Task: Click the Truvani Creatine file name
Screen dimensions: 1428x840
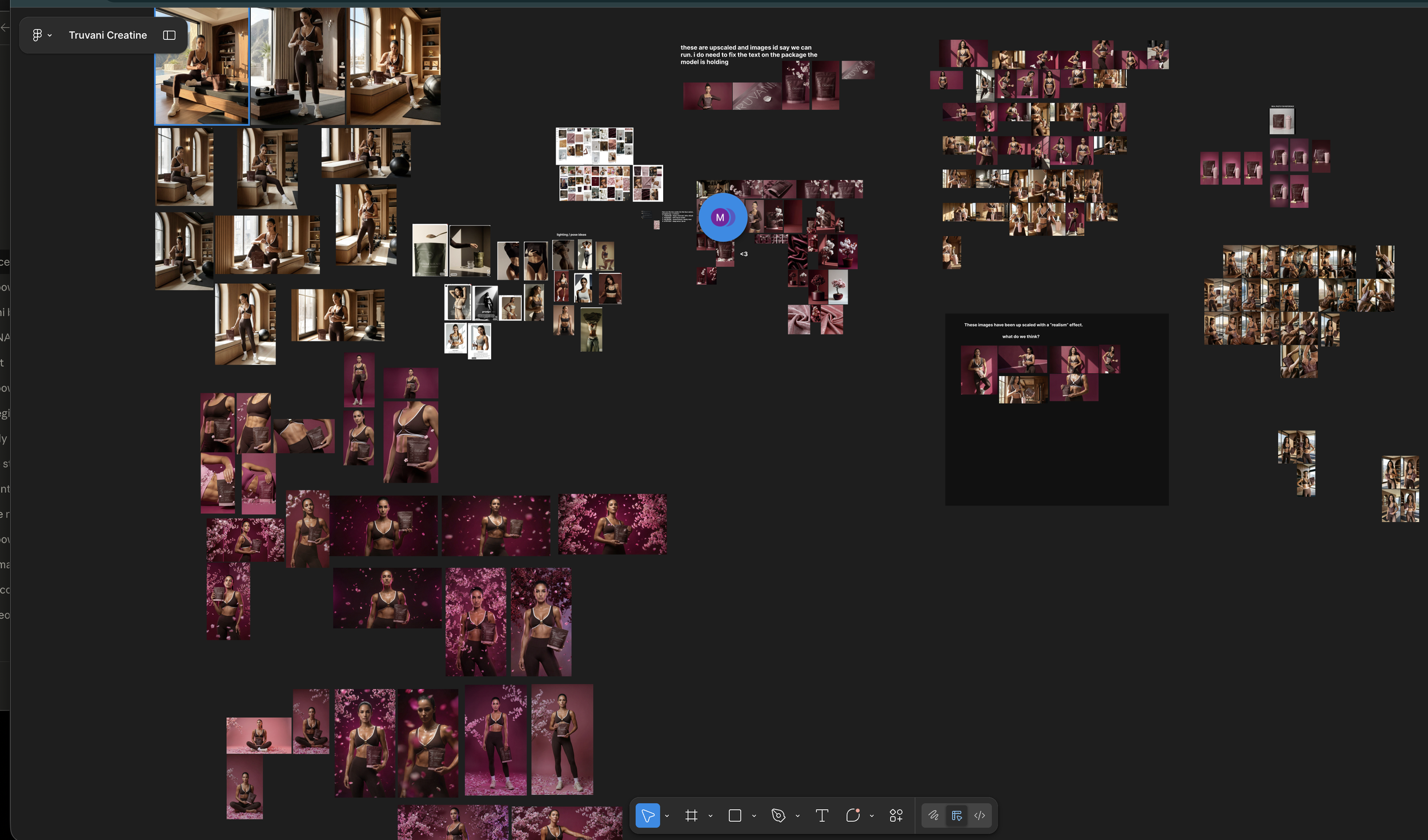Action: tap(108, 35)
